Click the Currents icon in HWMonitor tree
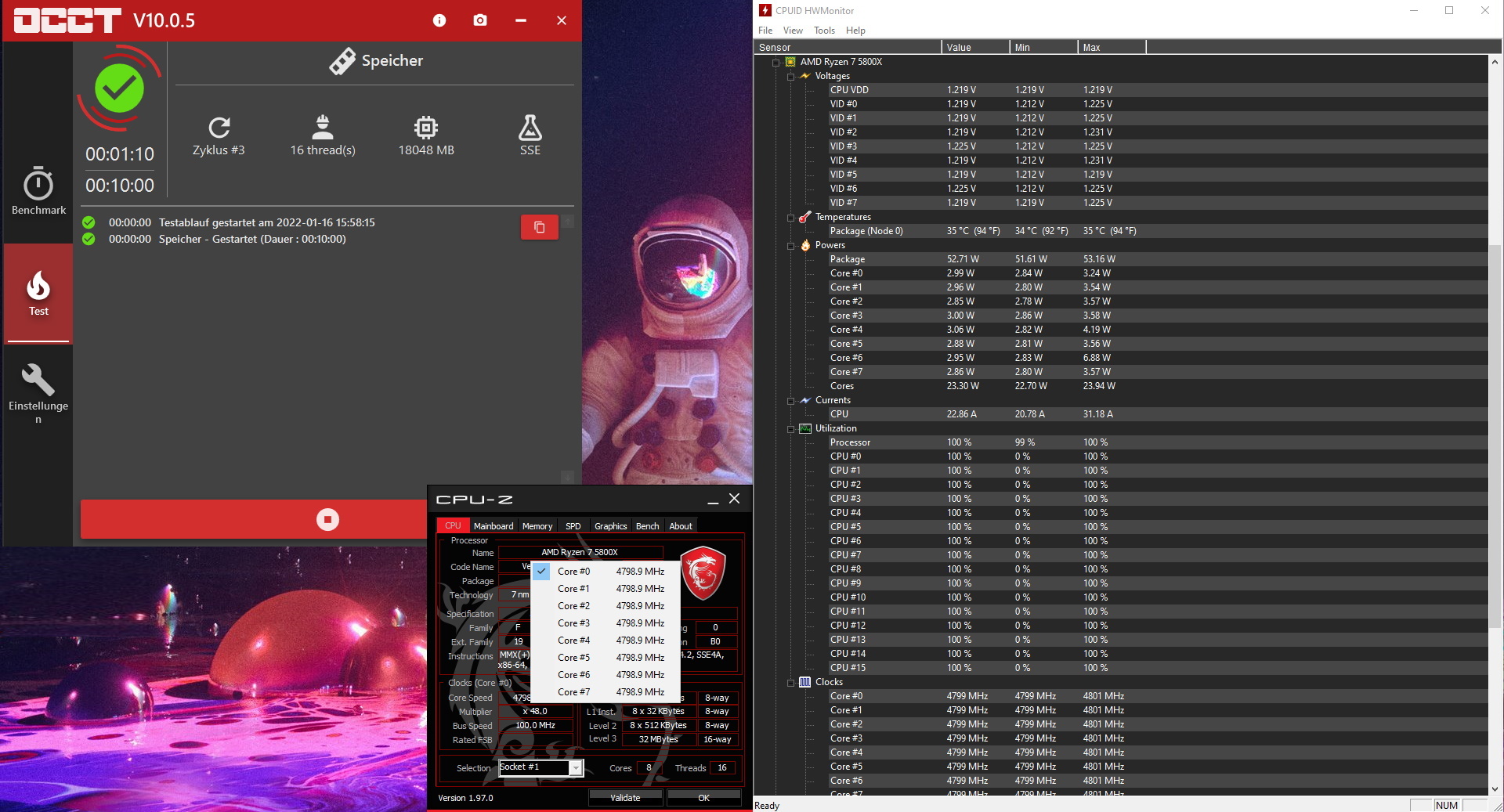Image resolution: width=1504 pixels, height=812 pixels. point(804,400)
